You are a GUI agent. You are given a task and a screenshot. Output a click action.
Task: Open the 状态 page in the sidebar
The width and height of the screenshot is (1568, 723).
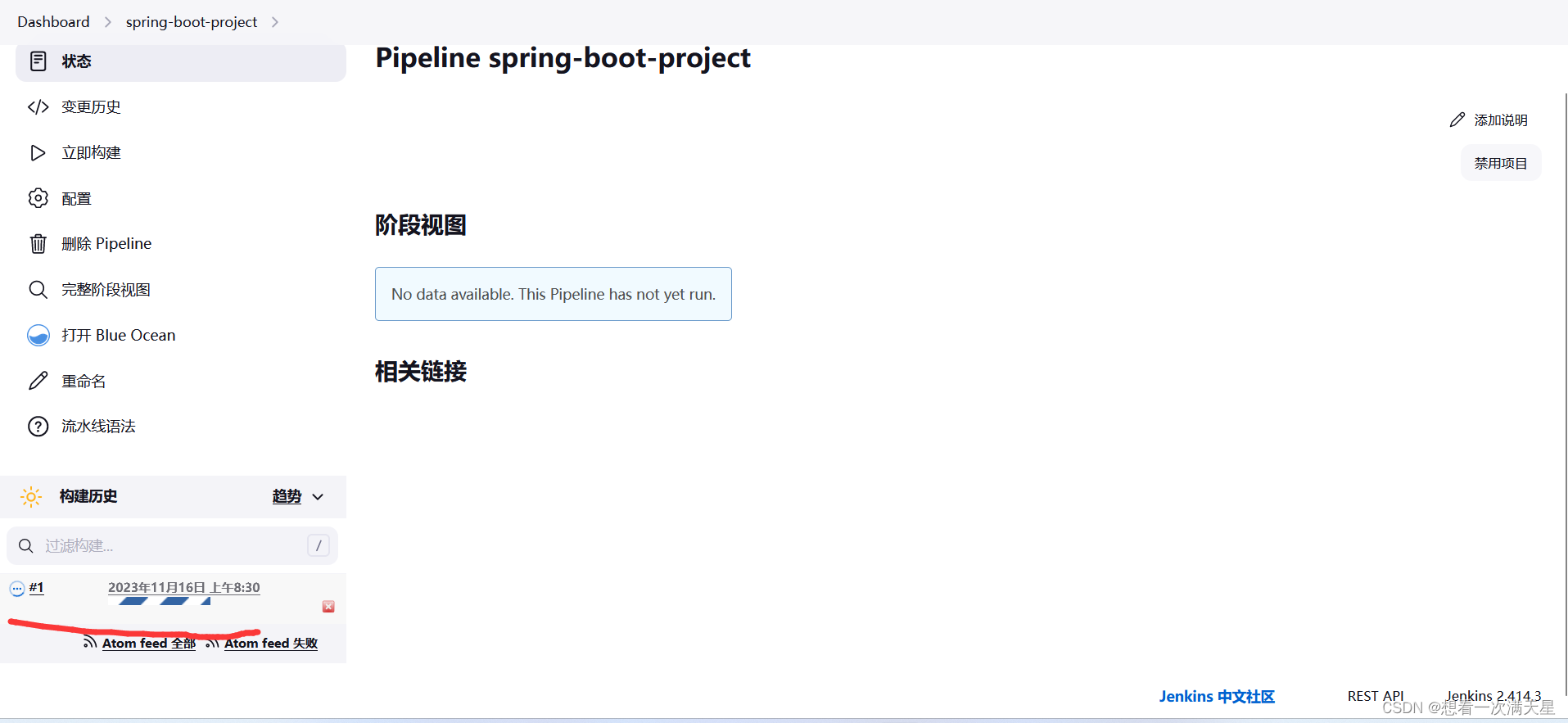tap(181, 62)
